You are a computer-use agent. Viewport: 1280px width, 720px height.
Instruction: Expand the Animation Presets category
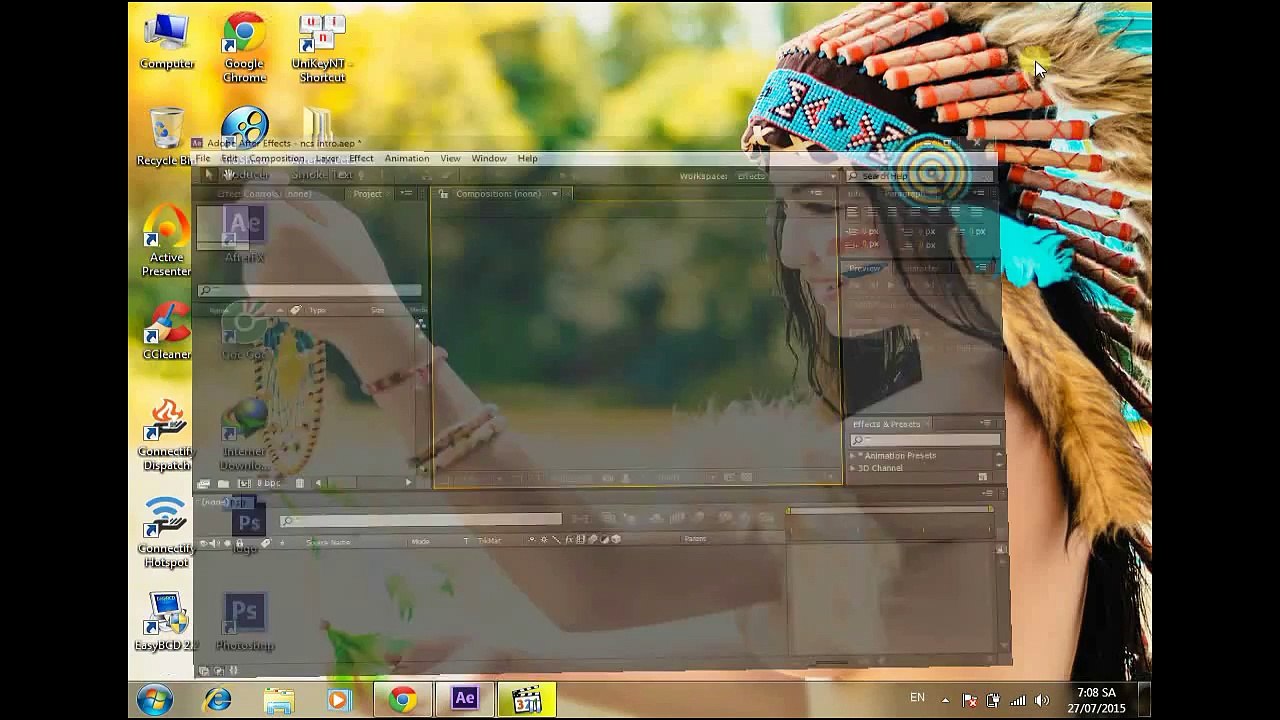[x=853, y=456]
